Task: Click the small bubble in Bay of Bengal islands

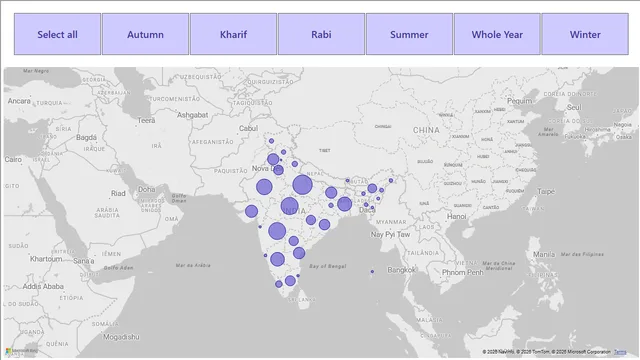Action: tap(372, 271)
